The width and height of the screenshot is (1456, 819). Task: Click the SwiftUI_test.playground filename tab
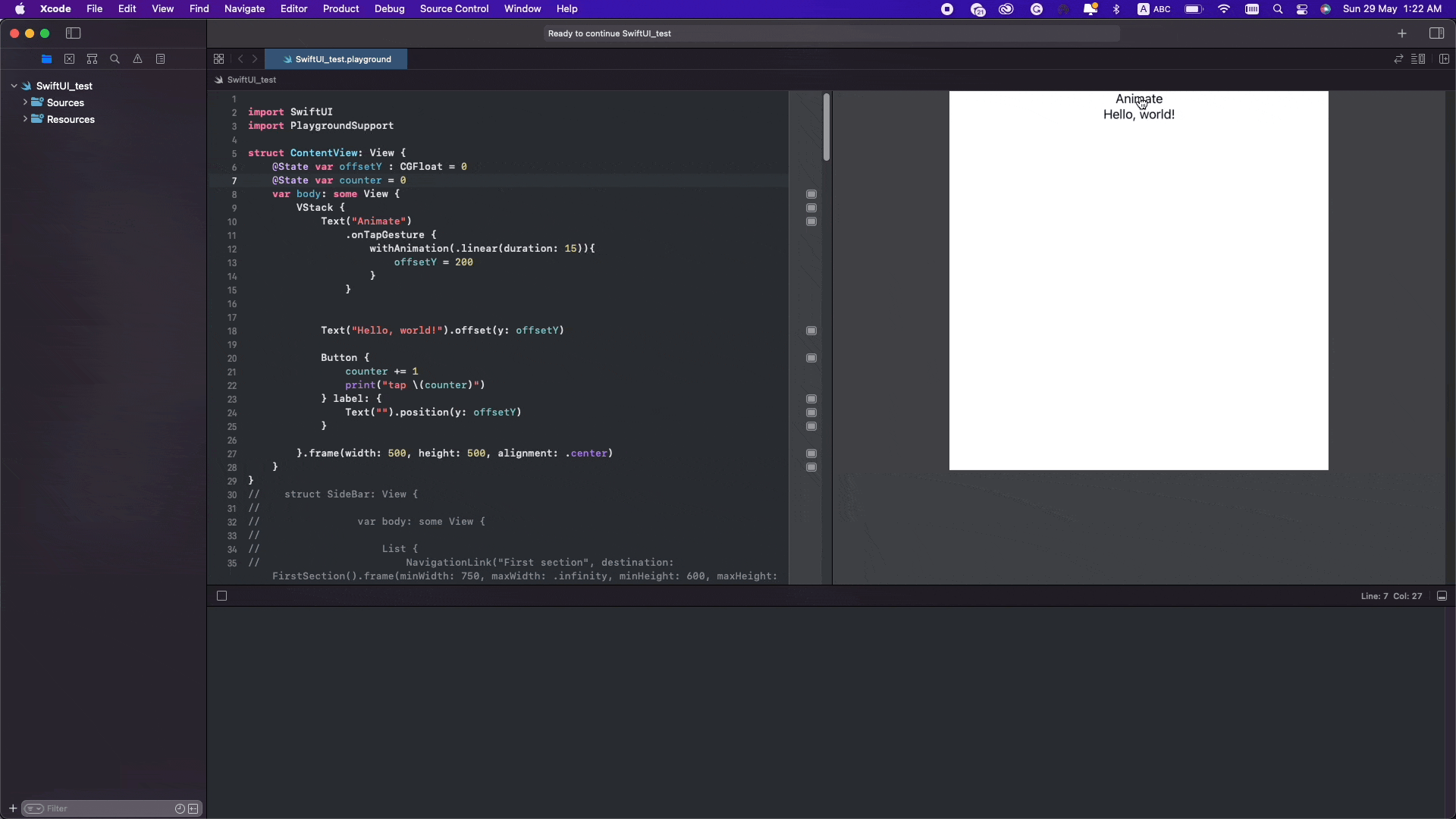(343, 59)
